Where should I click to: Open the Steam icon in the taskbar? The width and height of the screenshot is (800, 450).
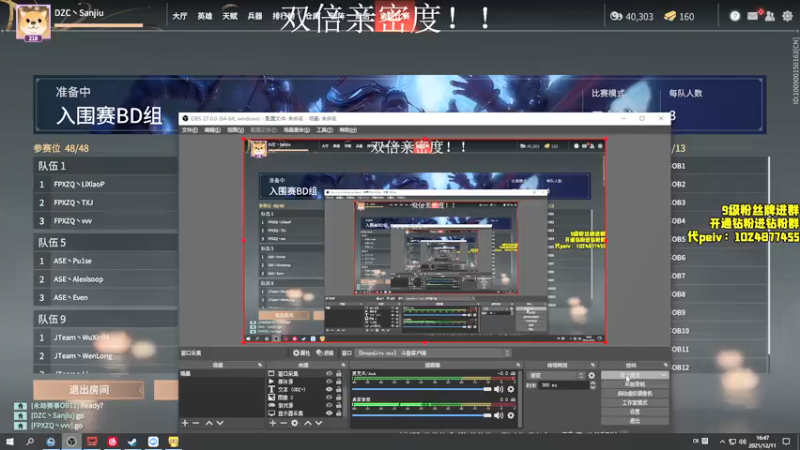(133, 441)
